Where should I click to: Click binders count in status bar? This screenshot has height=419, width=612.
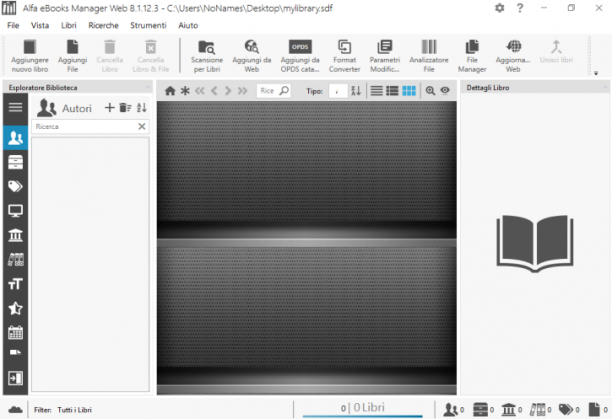pos(541,410)
